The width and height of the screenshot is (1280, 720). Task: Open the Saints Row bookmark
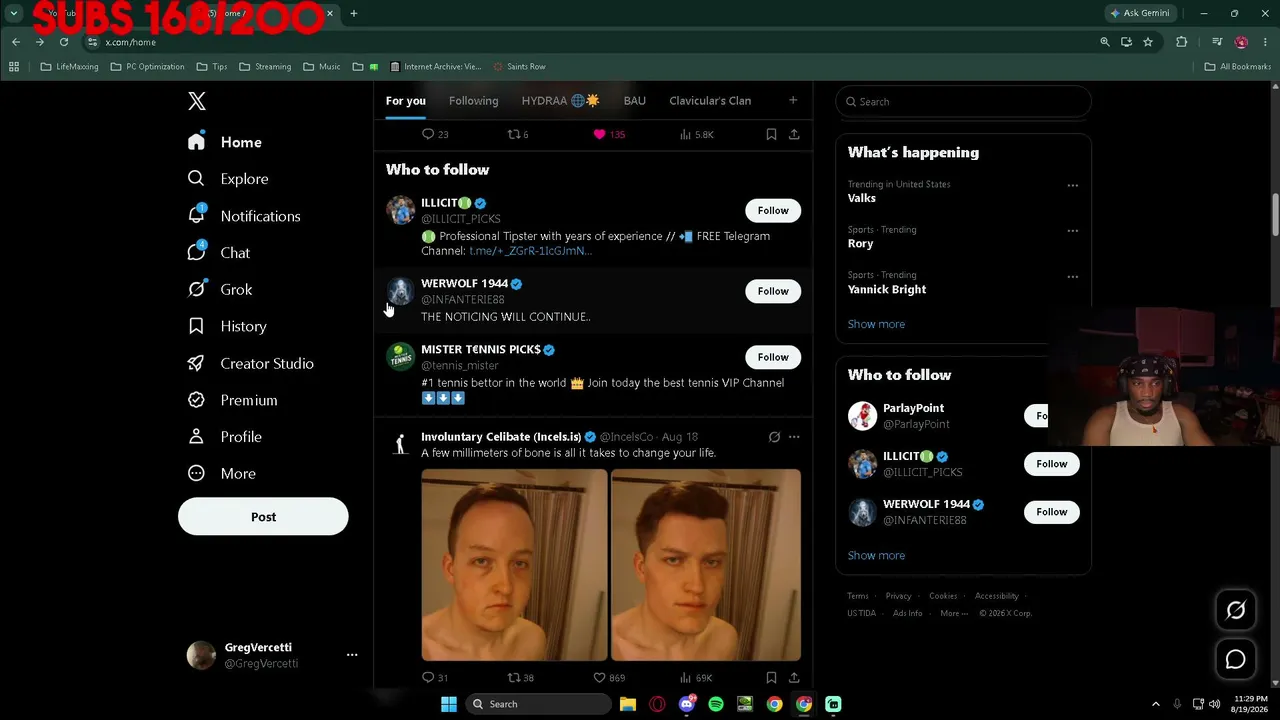tap(519, 67)
